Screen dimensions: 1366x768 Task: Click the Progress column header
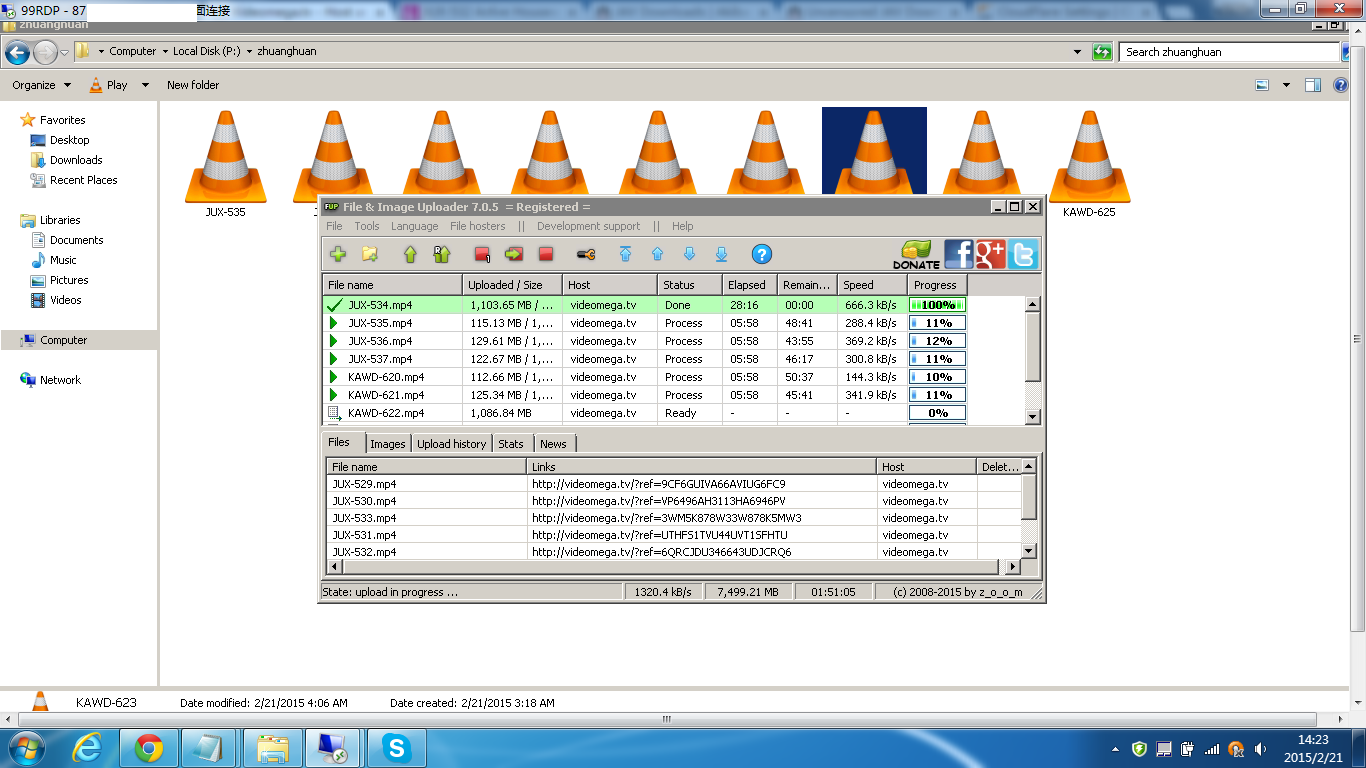pyautogui.click(x=937, y=285)
